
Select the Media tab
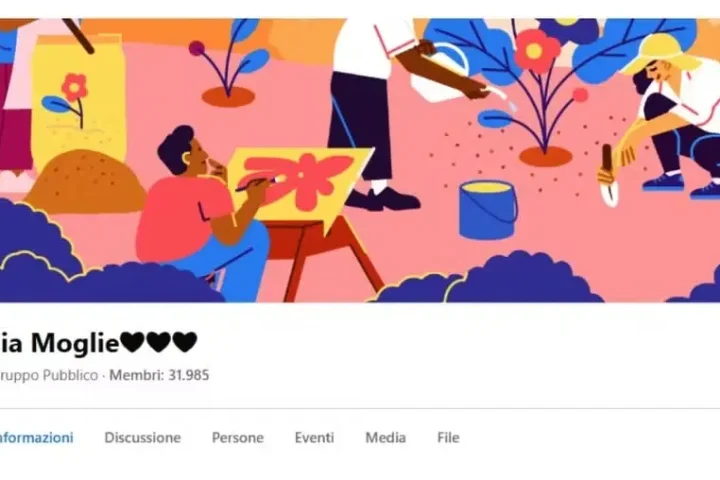click(385, 437)
